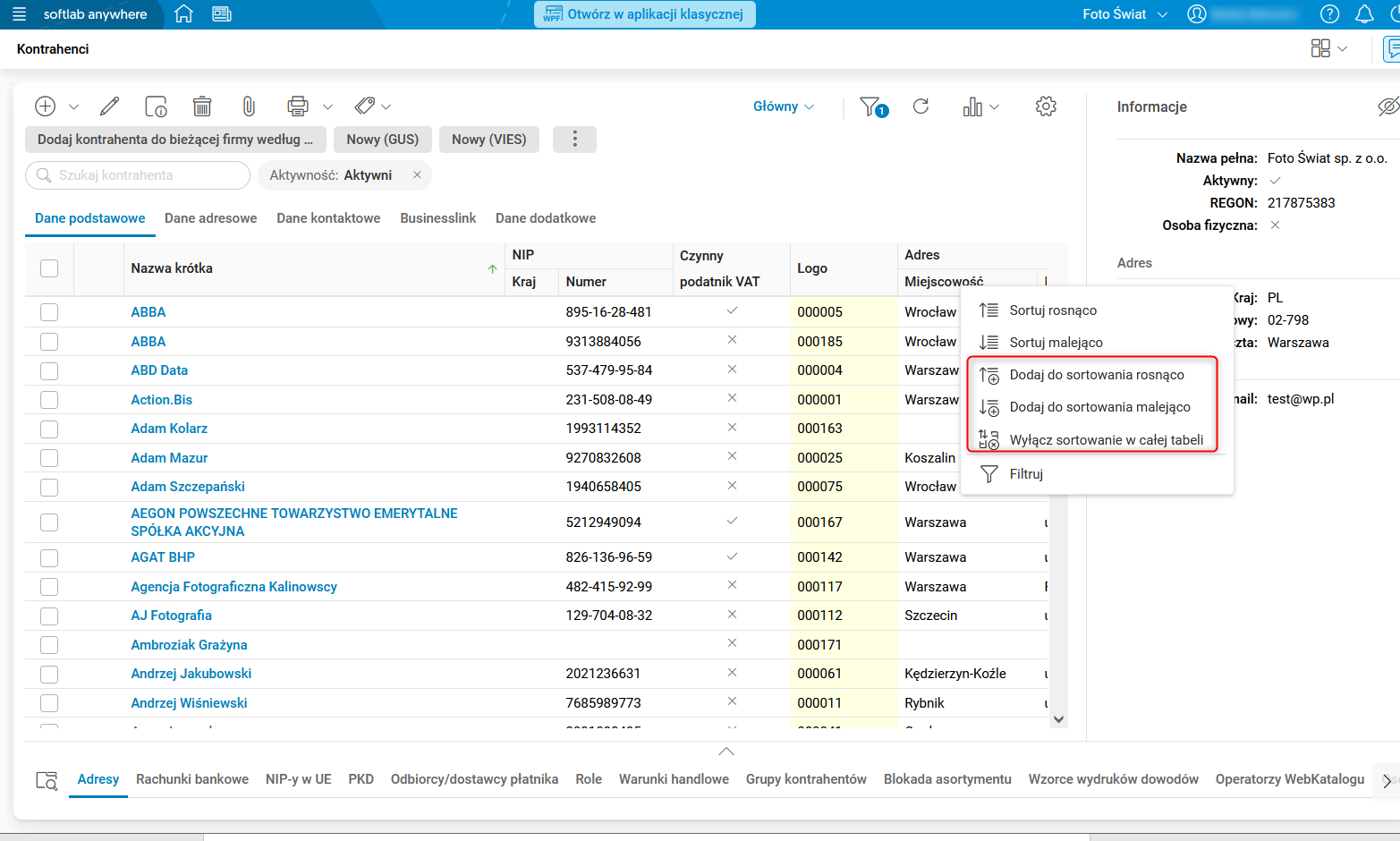Switch to the Dane adresowe tab

coord(210,218)
